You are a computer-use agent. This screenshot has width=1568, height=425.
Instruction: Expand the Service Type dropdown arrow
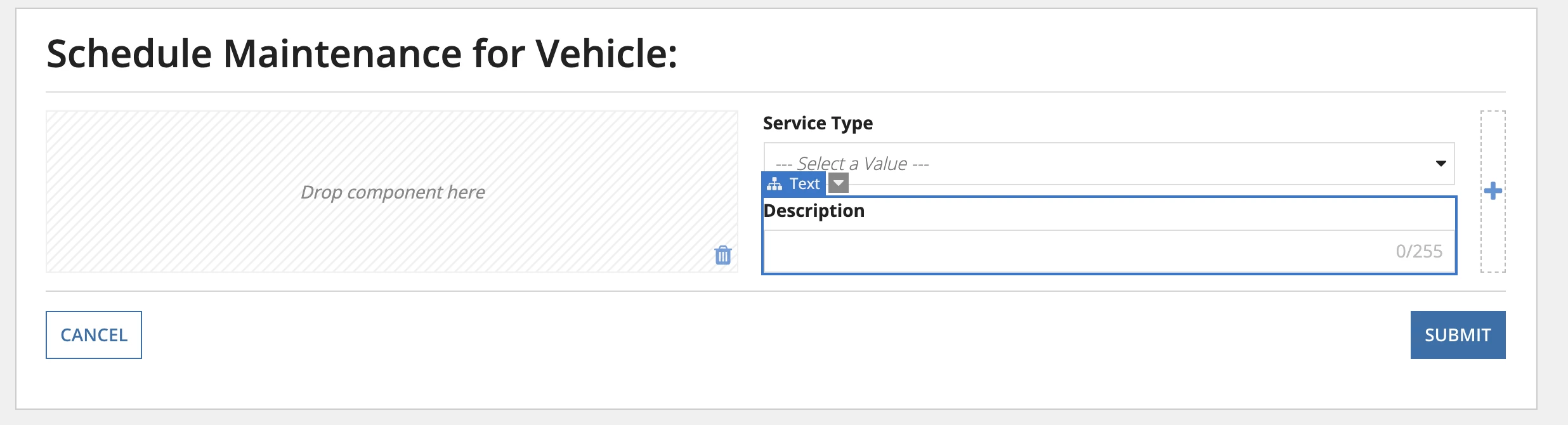[x=1441, y=164]
